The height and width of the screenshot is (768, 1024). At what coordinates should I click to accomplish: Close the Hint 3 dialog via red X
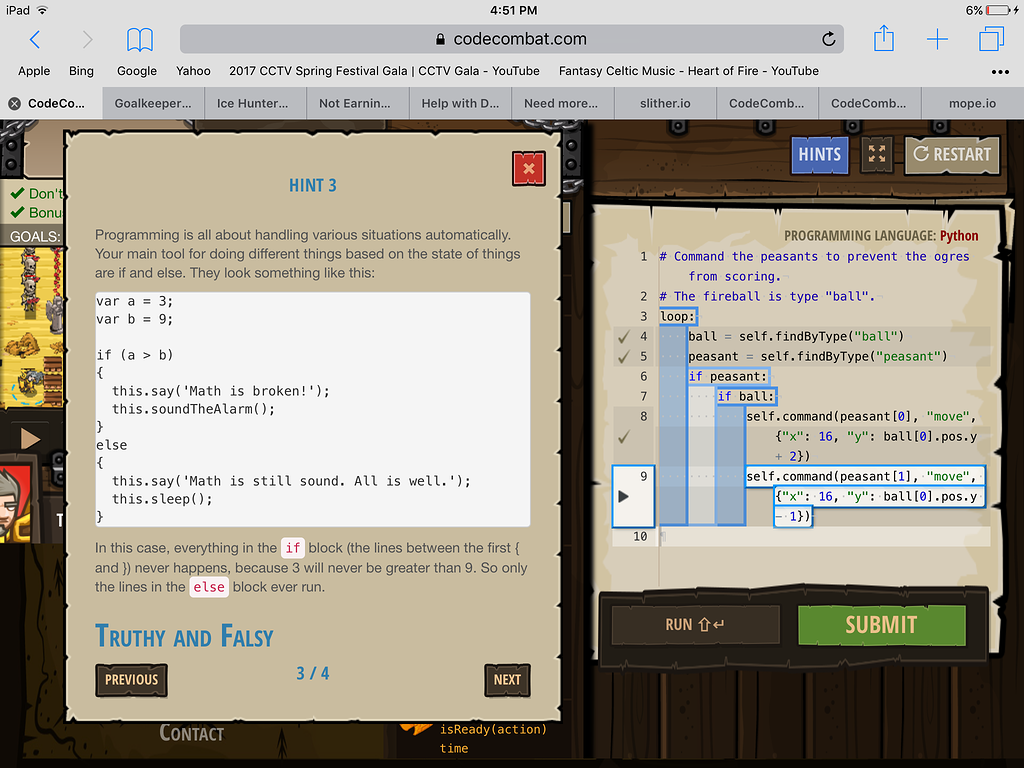[x=528, y=168]
